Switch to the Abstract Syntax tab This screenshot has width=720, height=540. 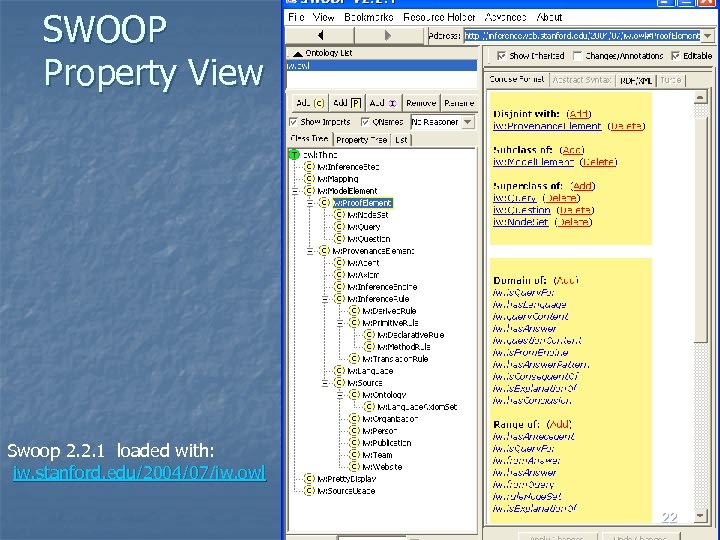point(581,80)
